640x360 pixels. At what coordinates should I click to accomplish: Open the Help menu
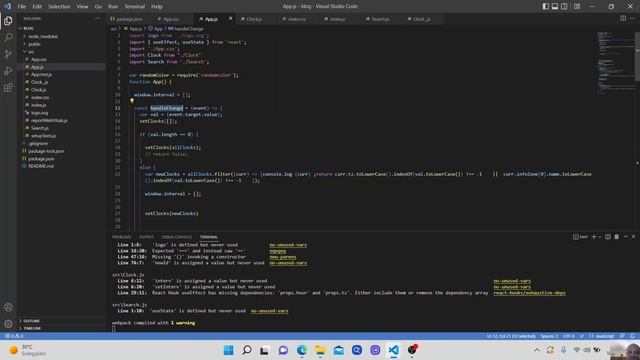point(157,6)
